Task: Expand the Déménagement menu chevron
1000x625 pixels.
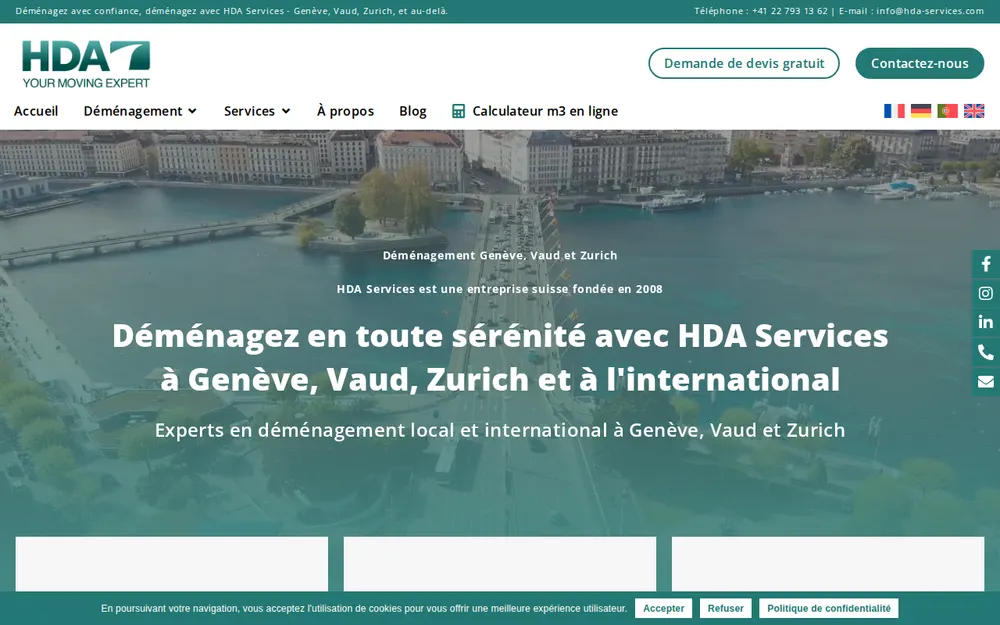Action: [x=193, y=112]
